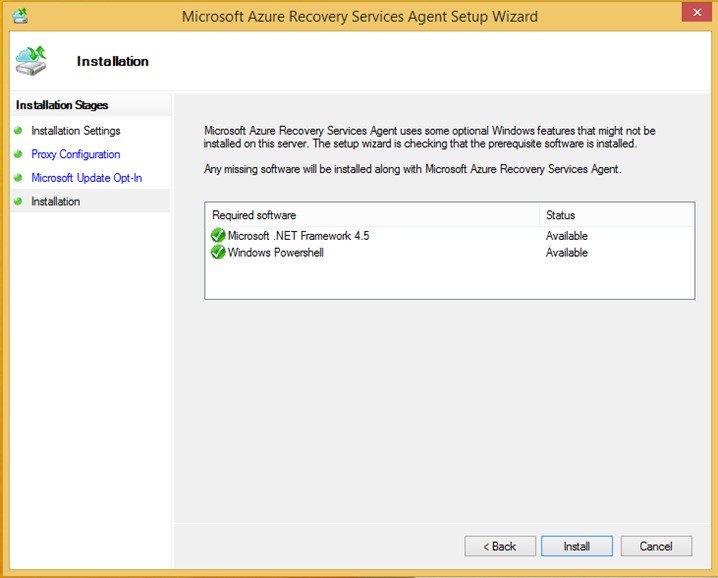The image size is (718, 578).
Task: Click the Installation Stages heading
Action: click(x=62, y=105)
